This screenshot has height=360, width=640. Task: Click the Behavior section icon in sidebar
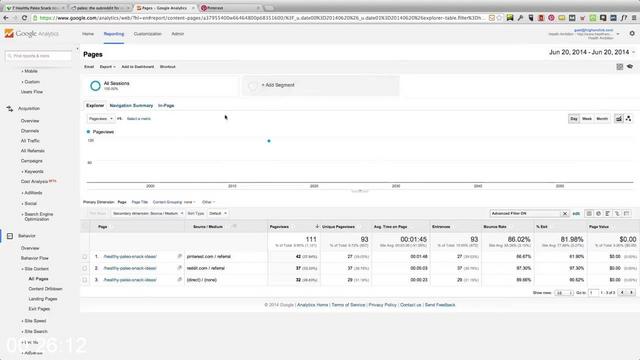(x=10, y=236)
